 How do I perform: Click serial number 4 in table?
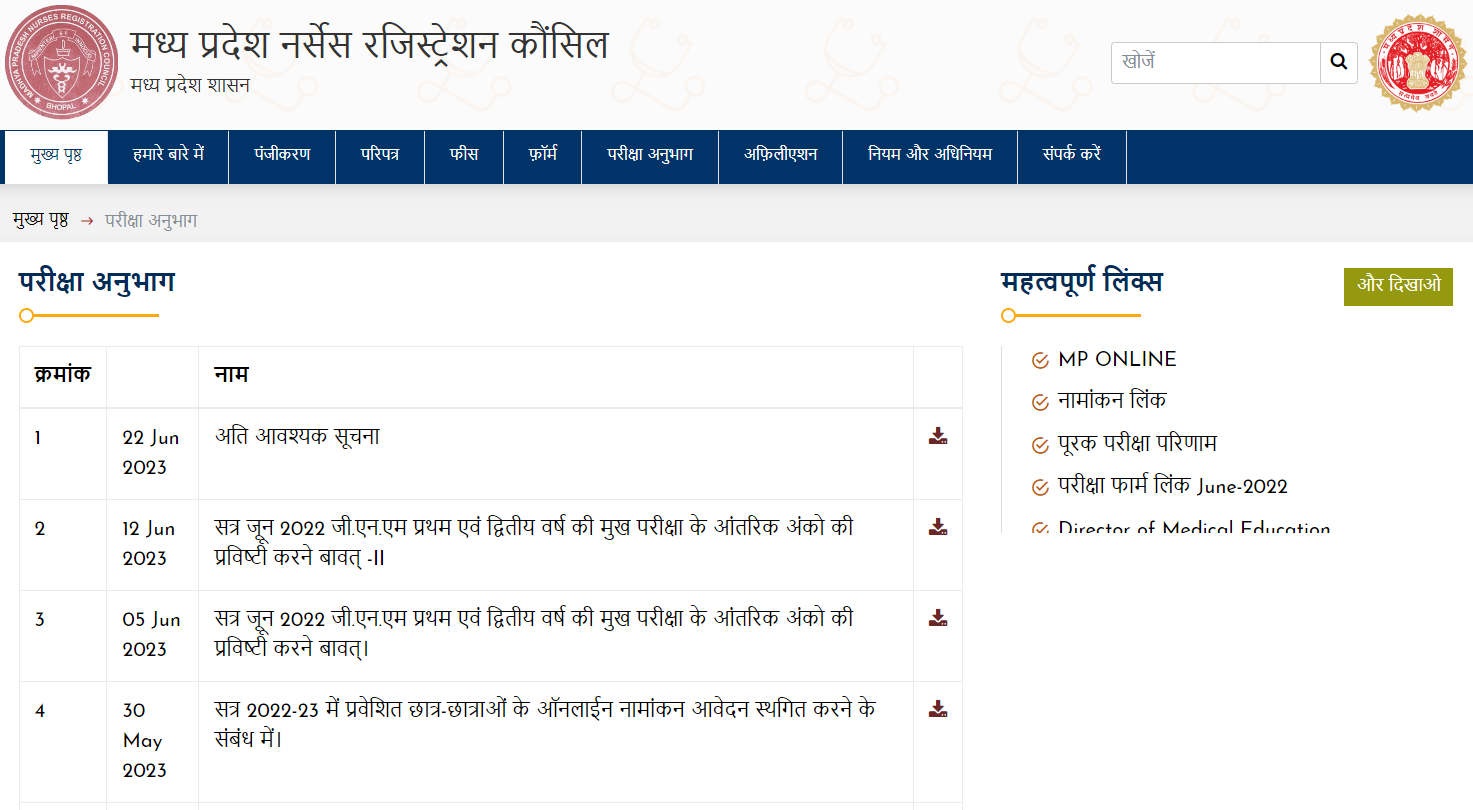pos(40,711)
